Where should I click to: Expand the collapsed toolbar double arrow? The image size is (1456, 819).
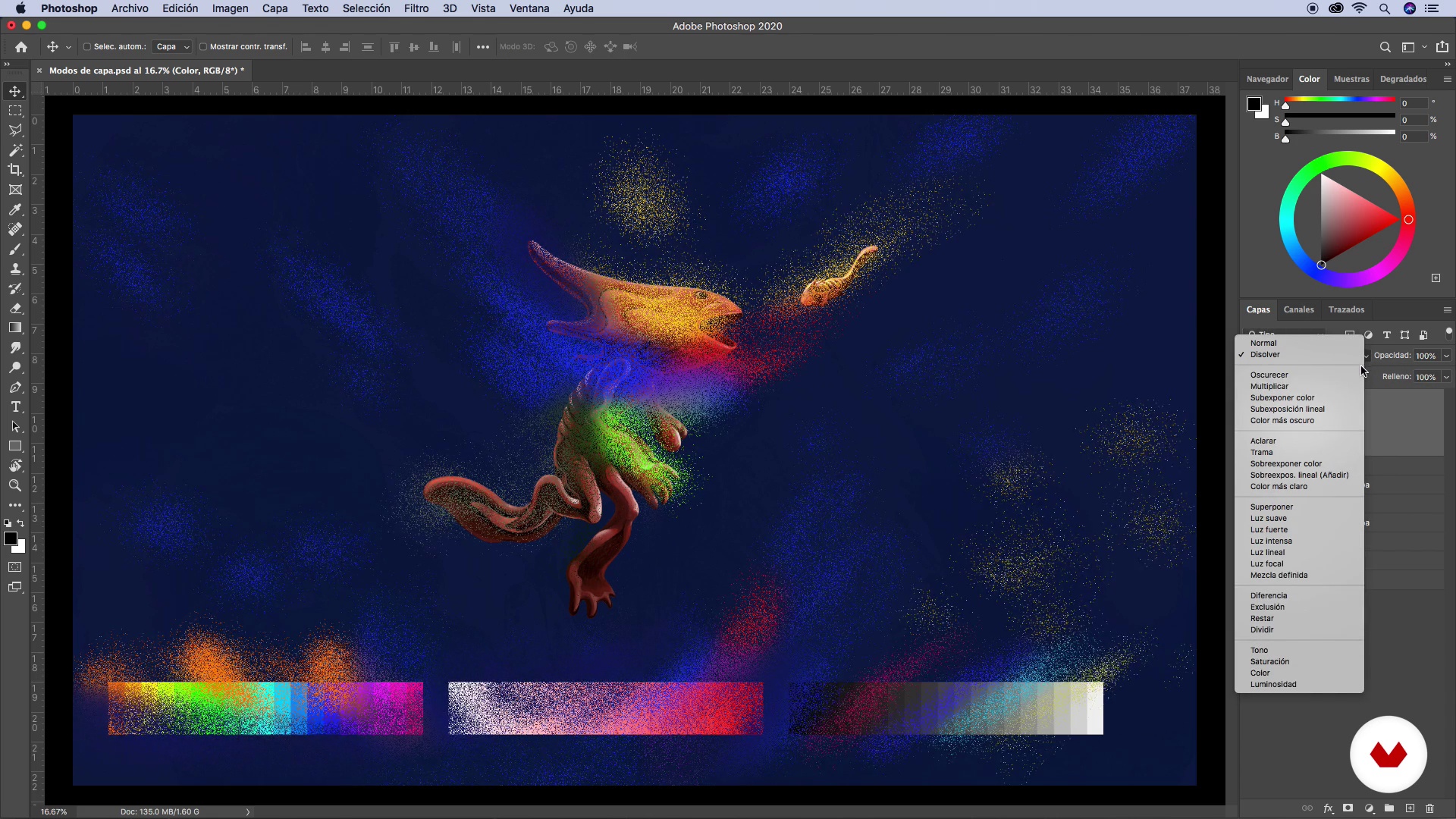[x=7, y=64]
